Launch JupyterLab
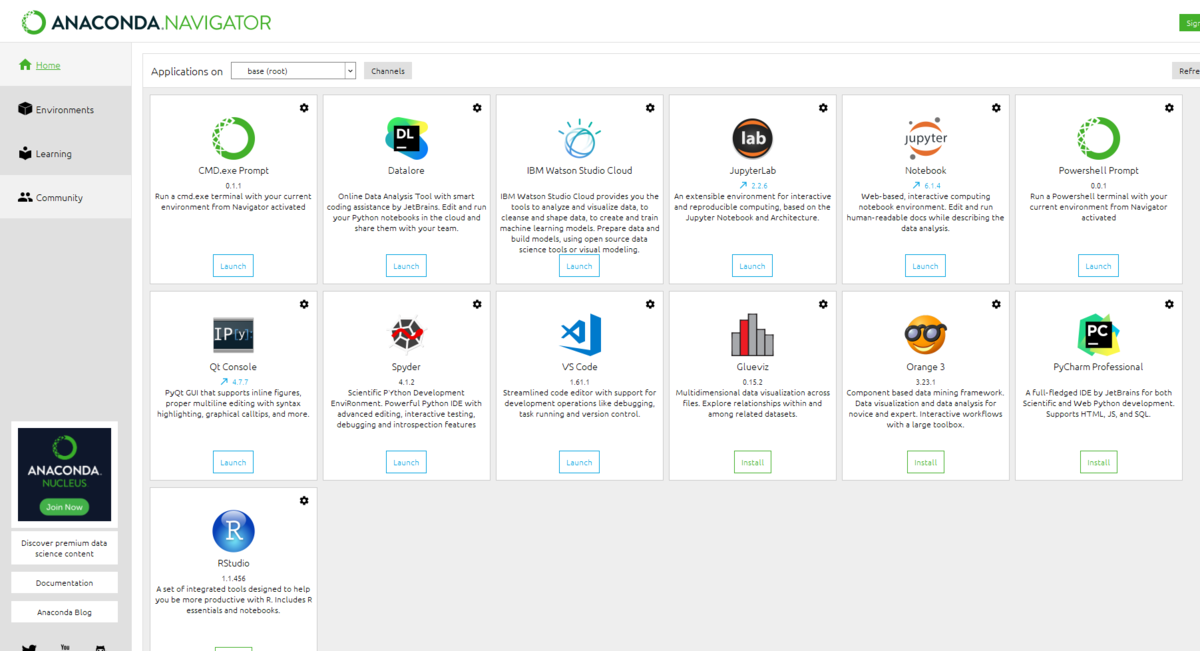 (752, 266)
